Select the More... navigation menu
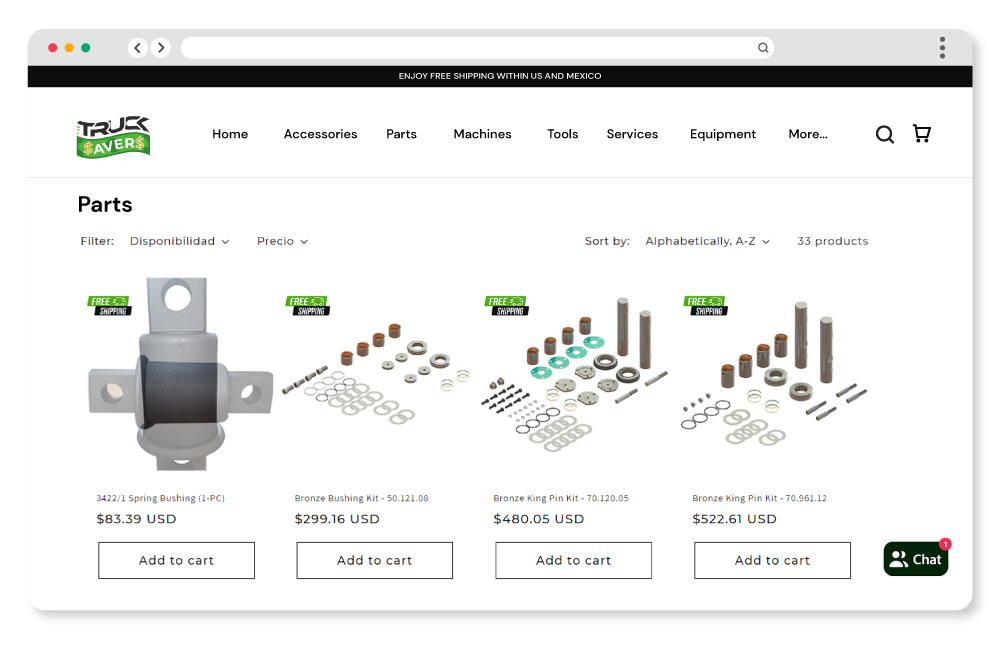Viewport: 1000px width, 653px height. coord(807,134)
